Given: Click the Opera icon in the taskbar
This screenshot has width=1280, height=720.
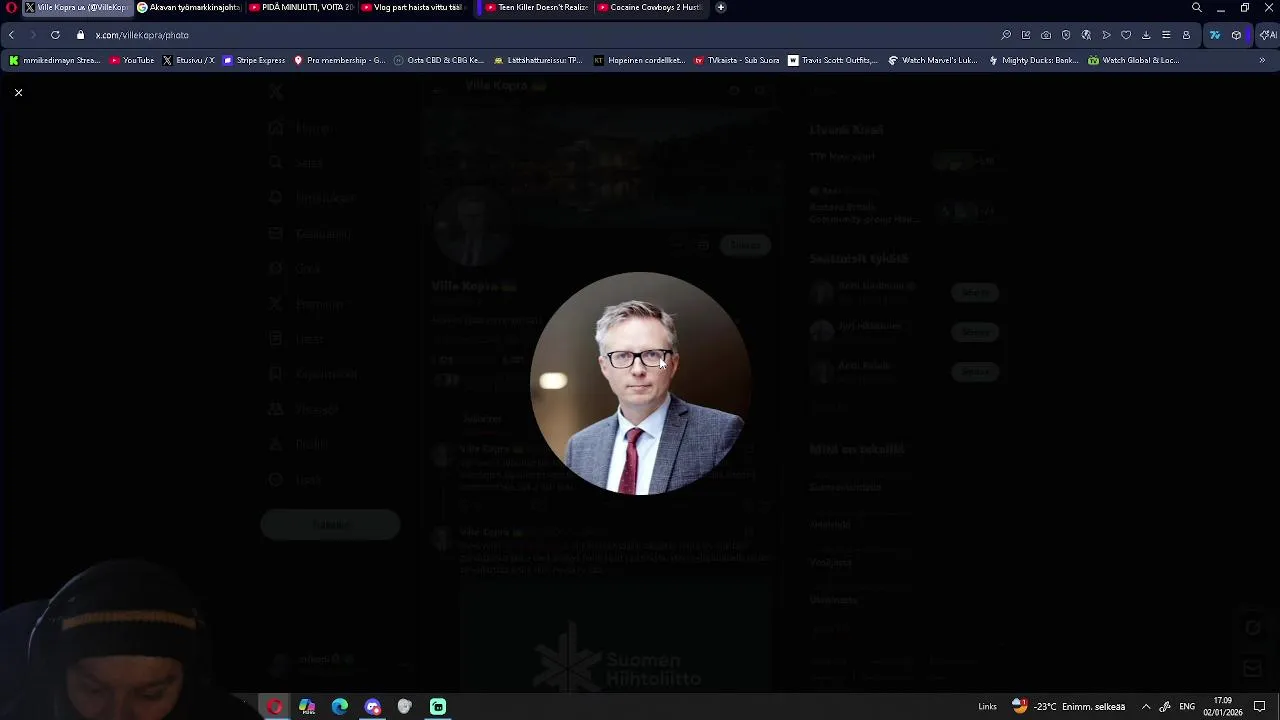Looking at the screenshot, I should [x=274, y=707].
